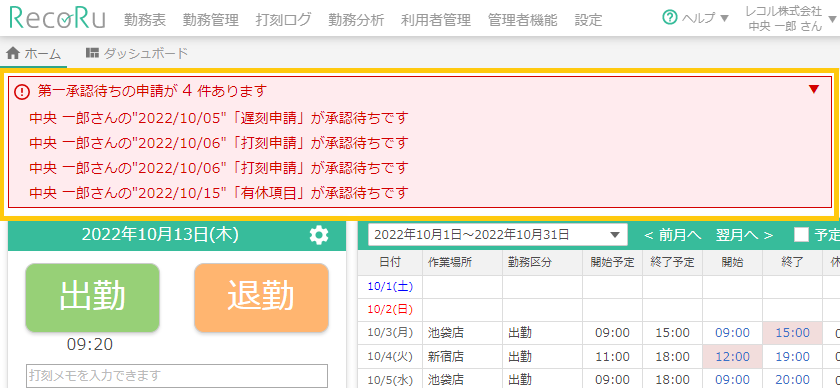Switch to the ホーム tab
This screenshot has width=840, height=388.
[33, 53]
